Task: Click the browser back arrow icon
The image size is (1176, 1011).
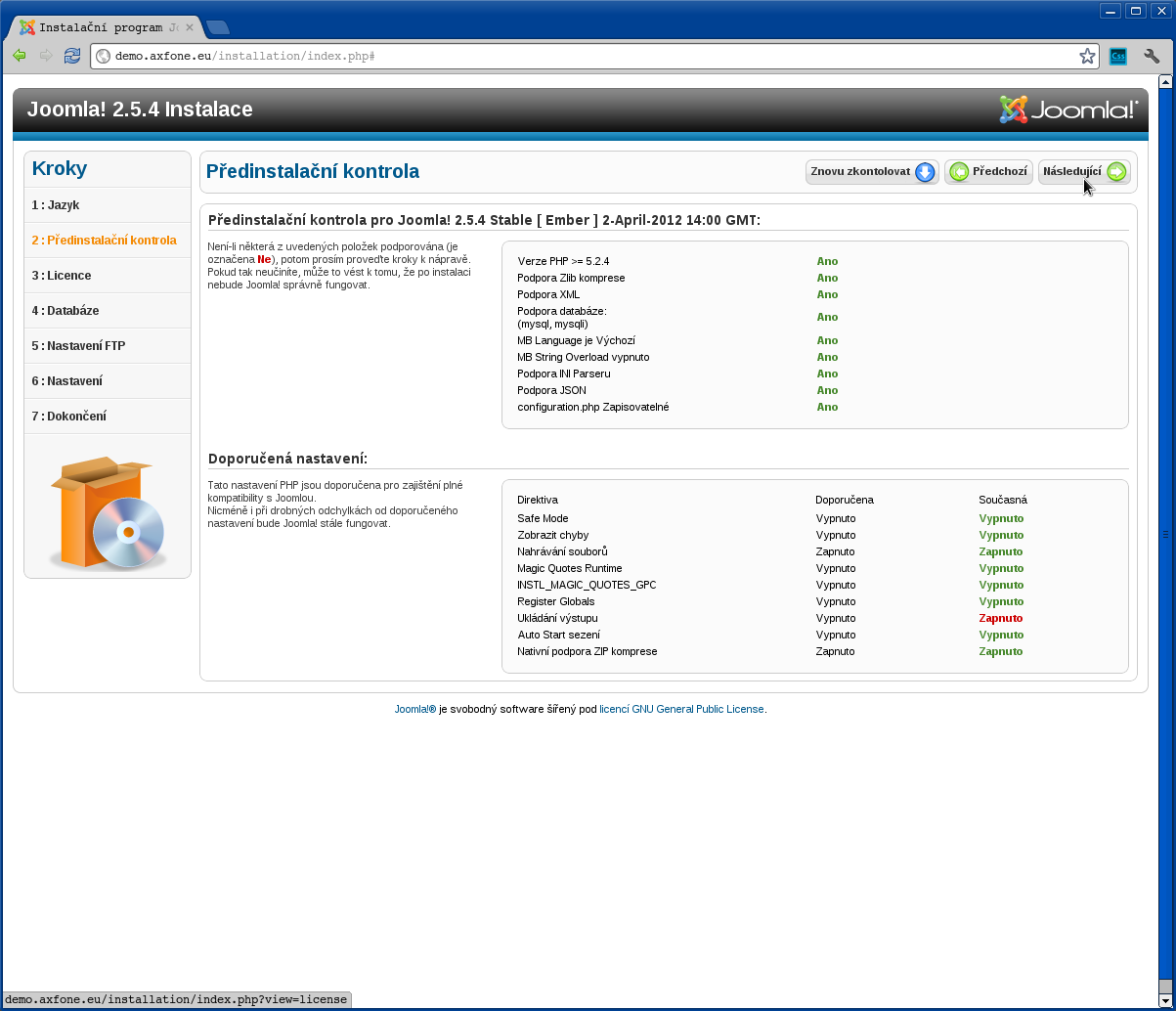Action: point(19,56)
